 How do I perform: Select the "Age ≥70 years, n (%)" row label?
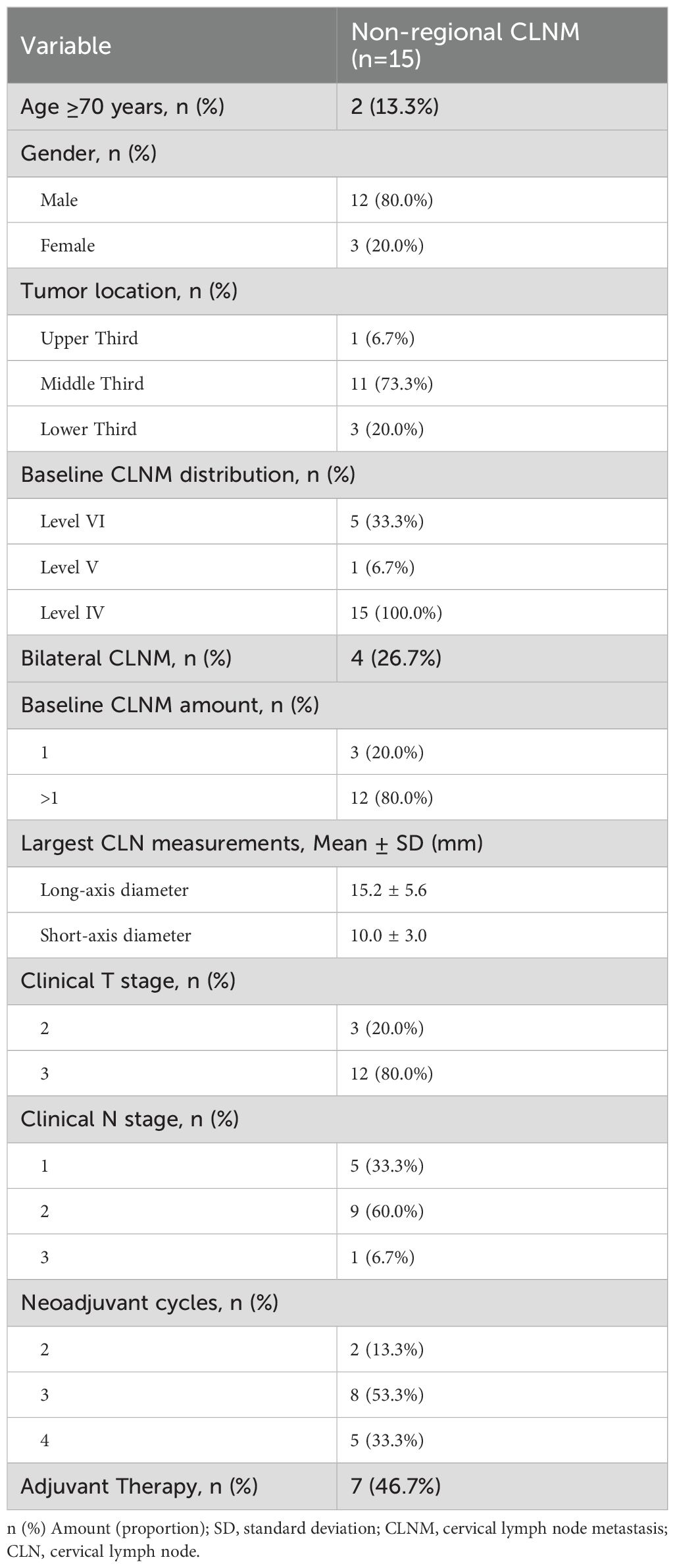(122, 107)
